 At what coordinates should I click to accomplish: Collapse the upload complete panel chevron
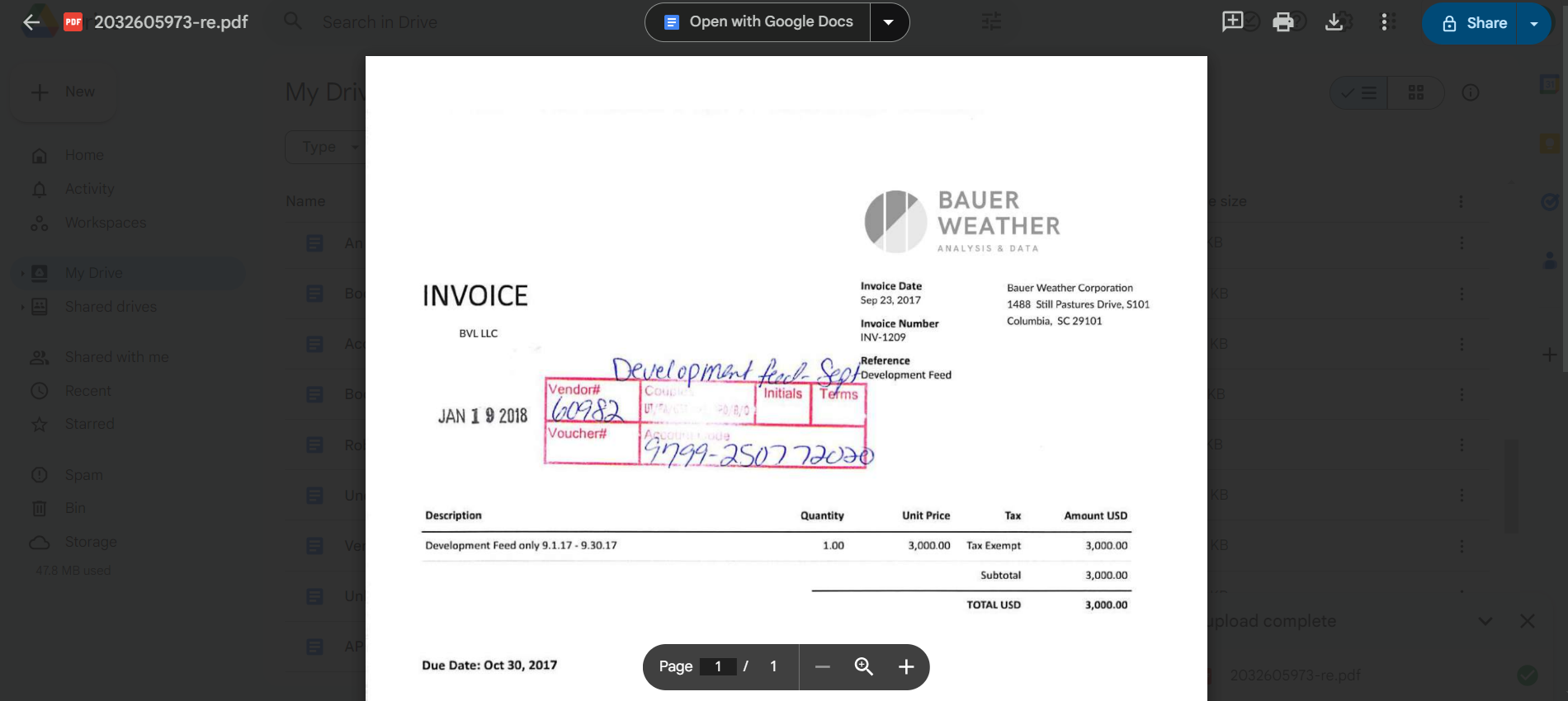[x=1485, y=621]
